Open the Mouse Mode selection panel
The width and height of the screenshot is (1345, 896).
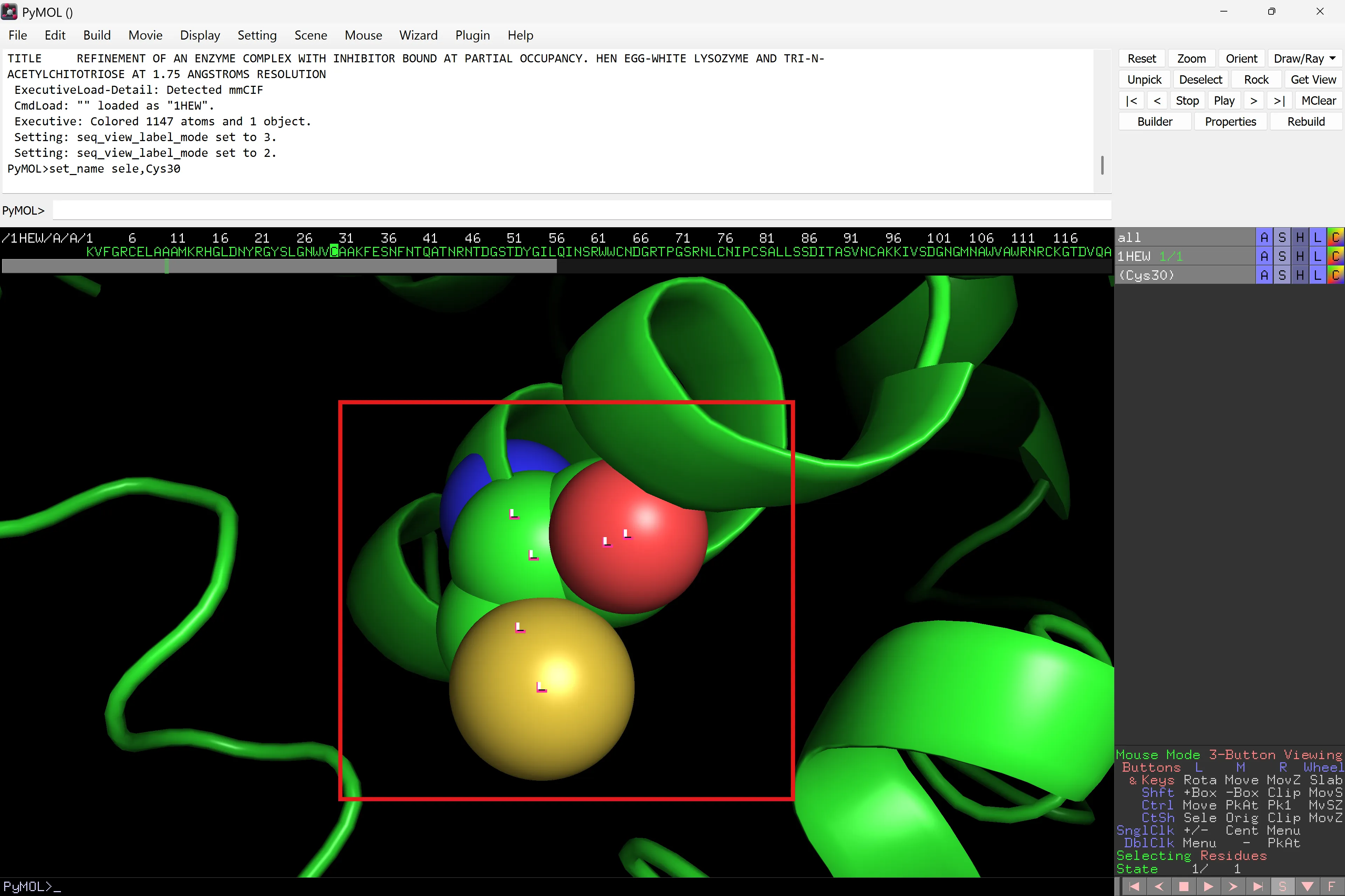(1228, 755)
